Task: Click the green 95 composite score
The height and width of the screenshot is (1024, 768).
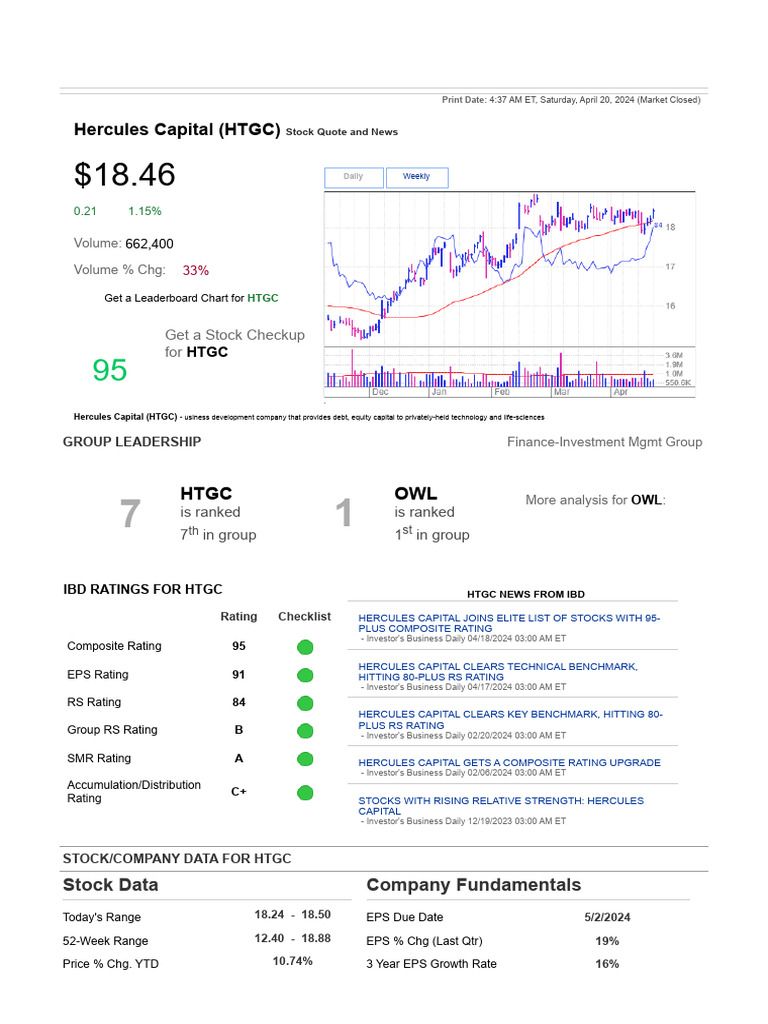Action: (x=110, y=370)
